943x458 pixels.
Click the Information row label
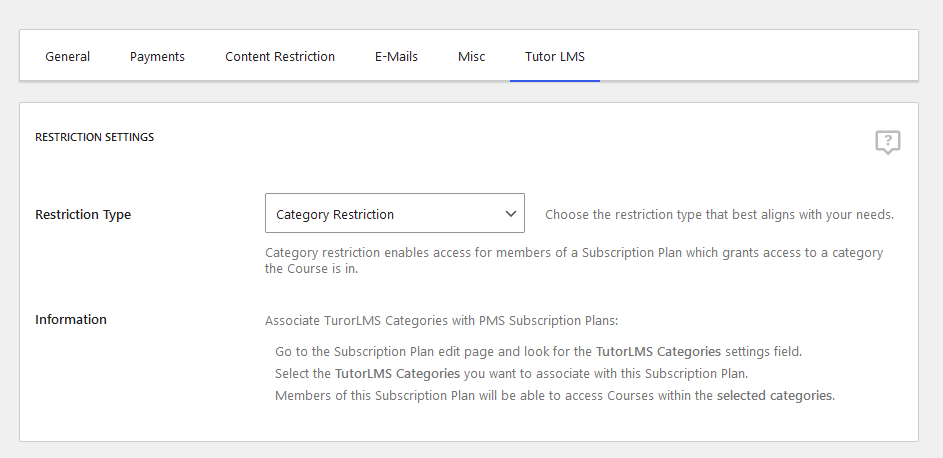click(x=71, y=319)
